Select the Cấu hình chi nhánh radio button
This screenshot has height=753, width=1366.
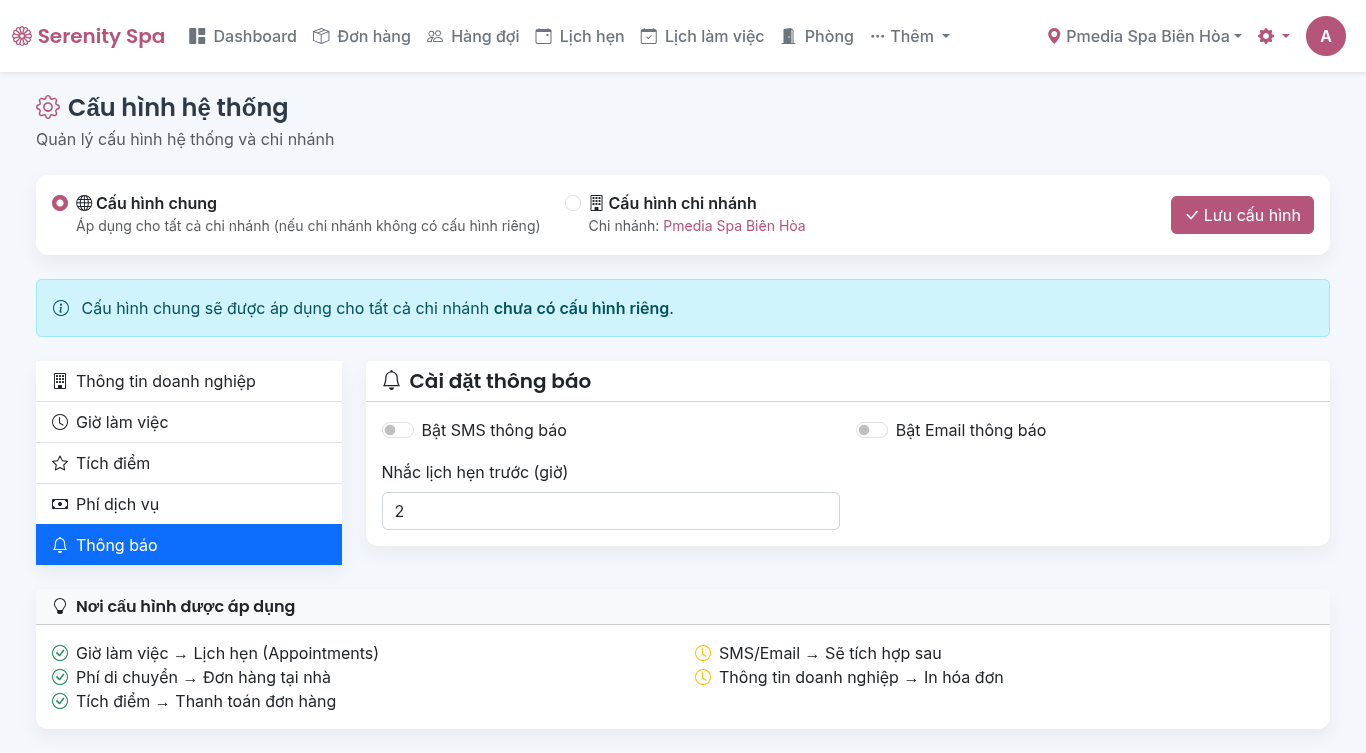573,203
